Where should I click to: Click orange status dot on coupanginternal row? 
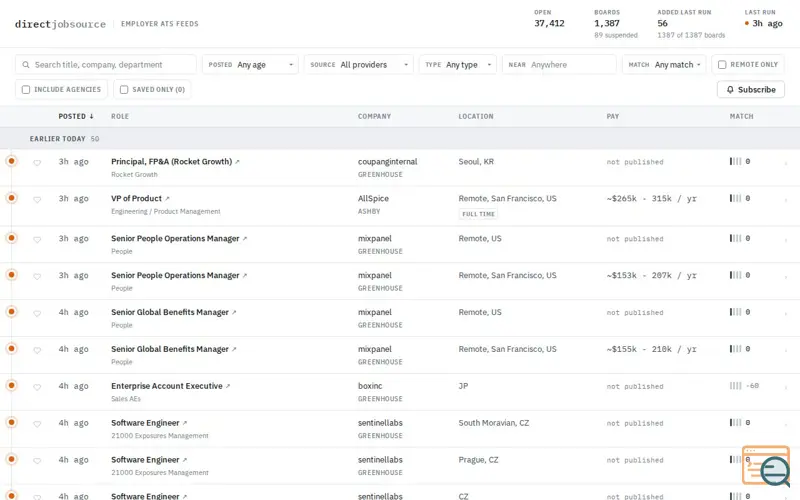11,161
